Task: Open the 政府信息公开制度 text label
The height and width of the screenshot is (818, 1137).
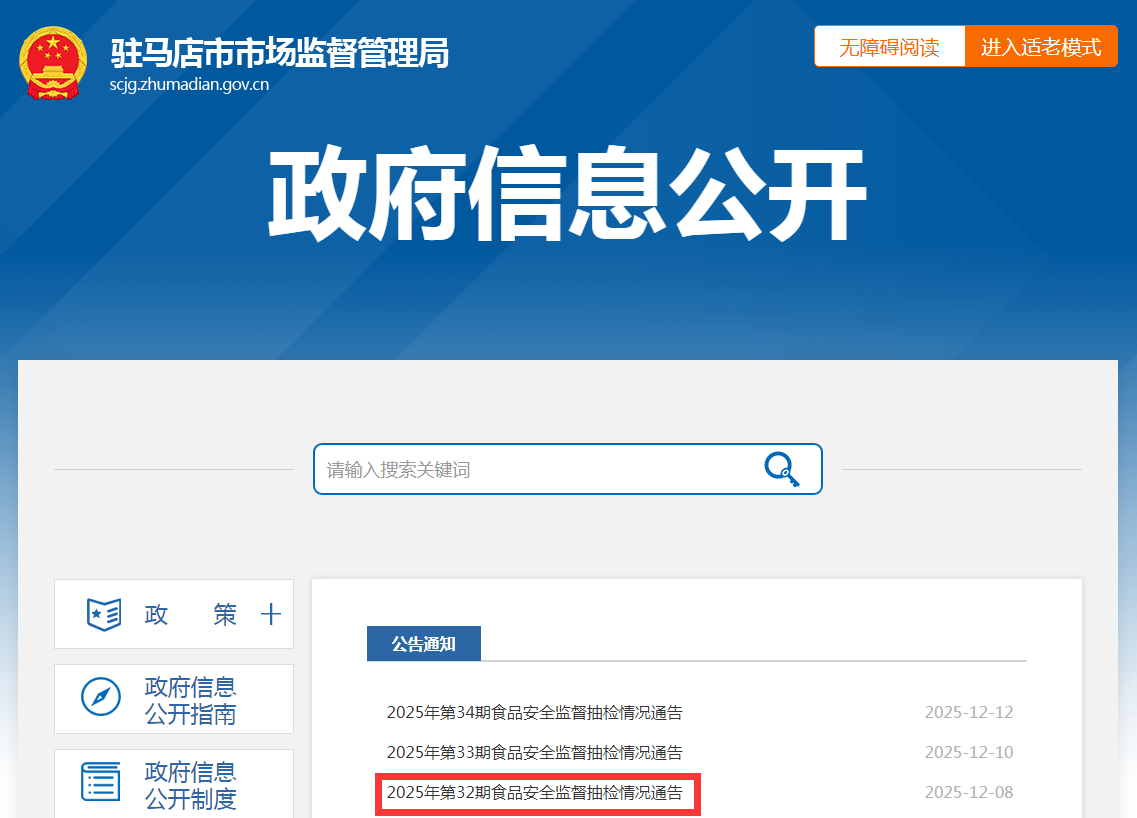Action: tap(190, 785)
